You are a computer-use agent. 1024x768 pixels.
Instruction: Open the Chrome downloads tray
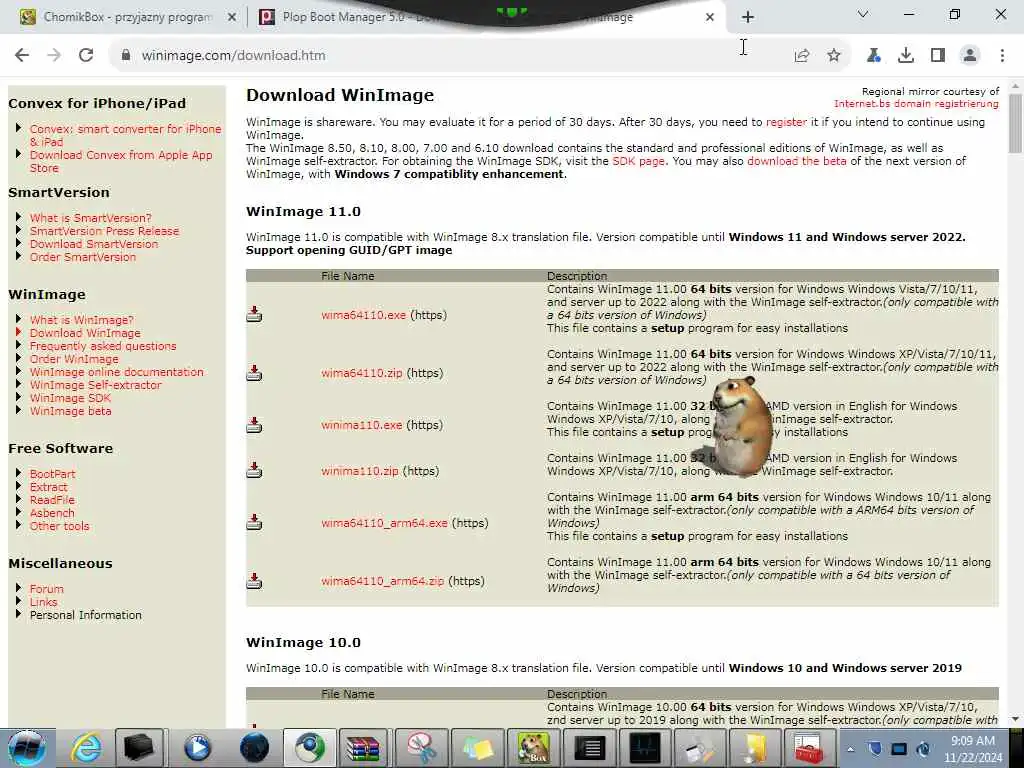point(906,56)
